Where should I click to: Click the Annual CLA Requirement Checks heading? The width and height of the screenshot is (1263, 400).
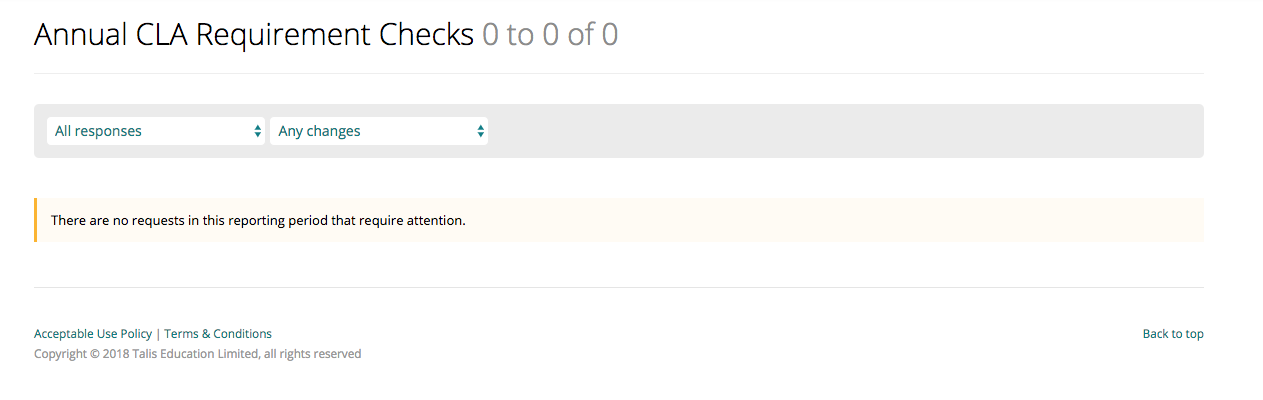click(254, 35)
